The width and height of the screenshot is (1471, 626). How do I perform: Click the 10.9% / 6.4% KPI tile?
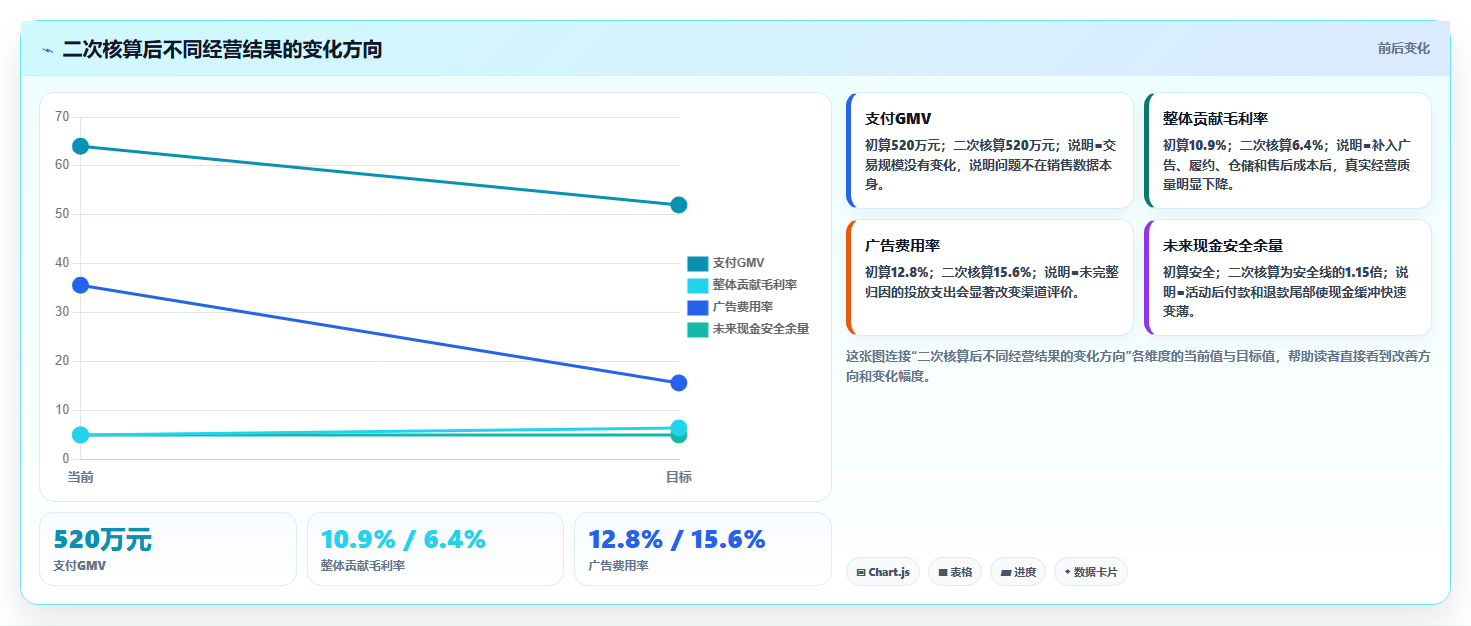click(436, 549)
